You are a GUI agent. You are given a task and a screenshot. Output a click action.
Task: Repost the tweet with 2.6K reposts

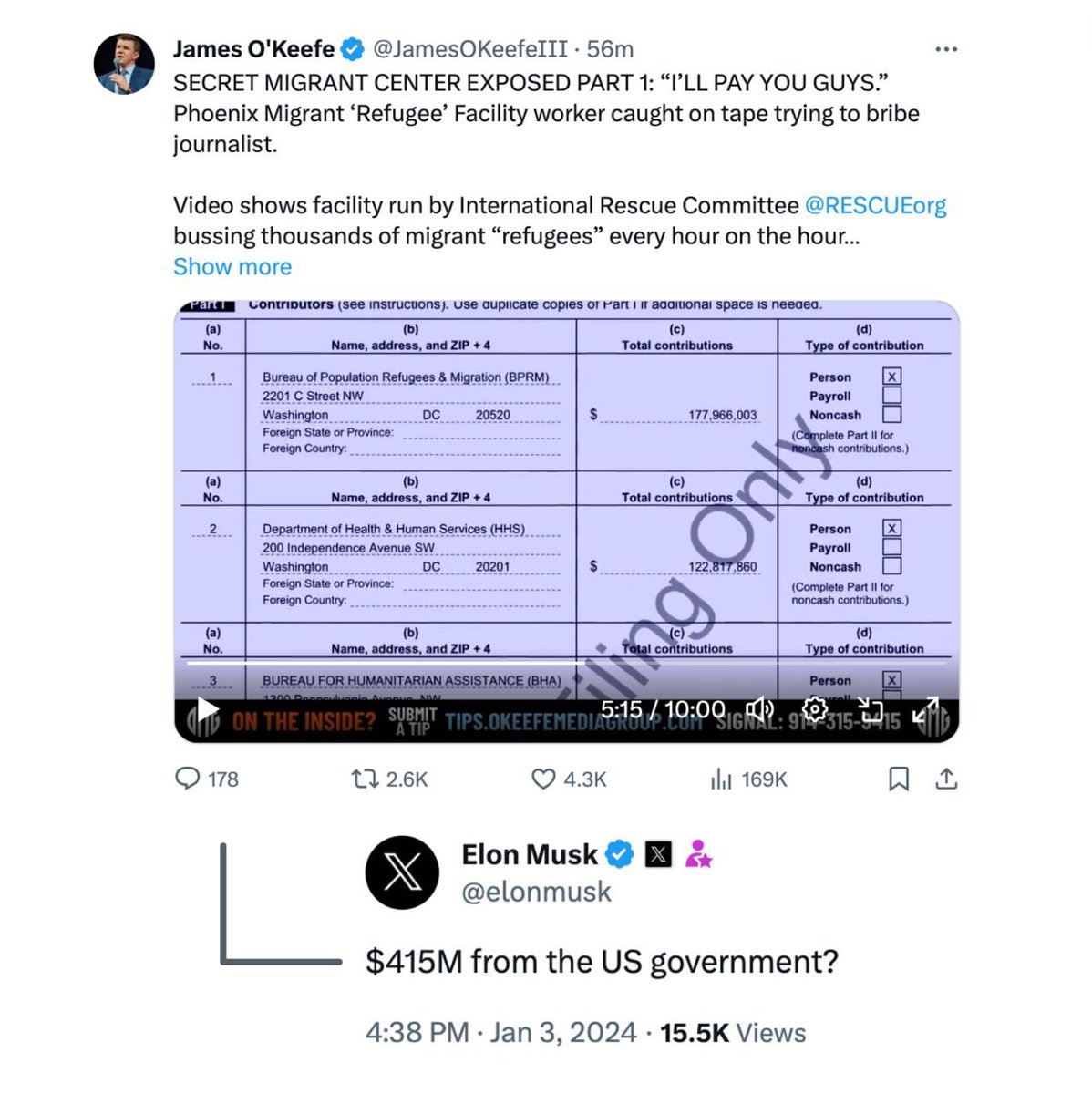(365, 779)
